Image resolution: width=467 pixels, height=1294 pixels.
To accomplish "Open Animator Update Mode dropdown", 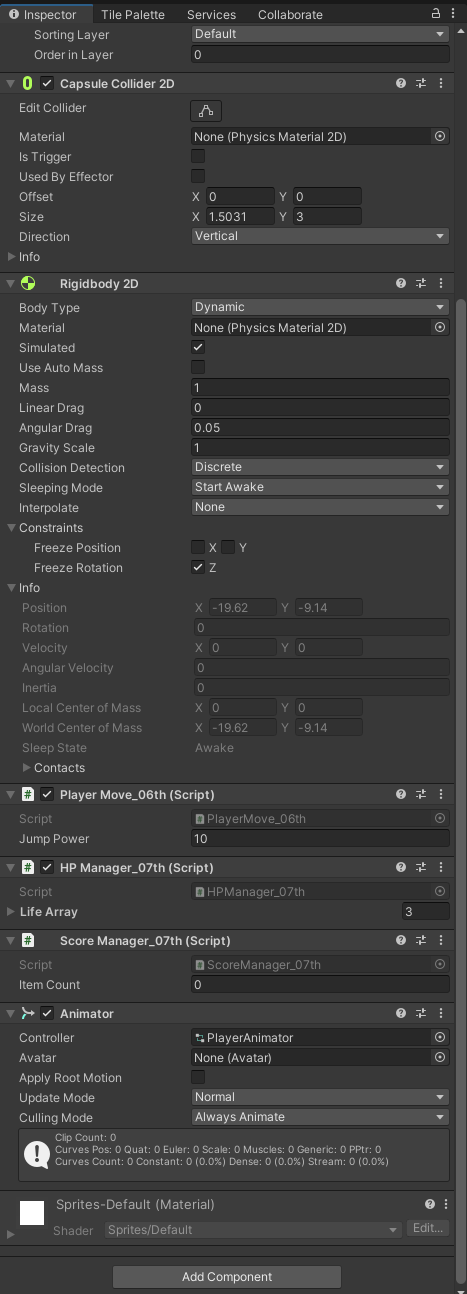I will (320, 1097).
